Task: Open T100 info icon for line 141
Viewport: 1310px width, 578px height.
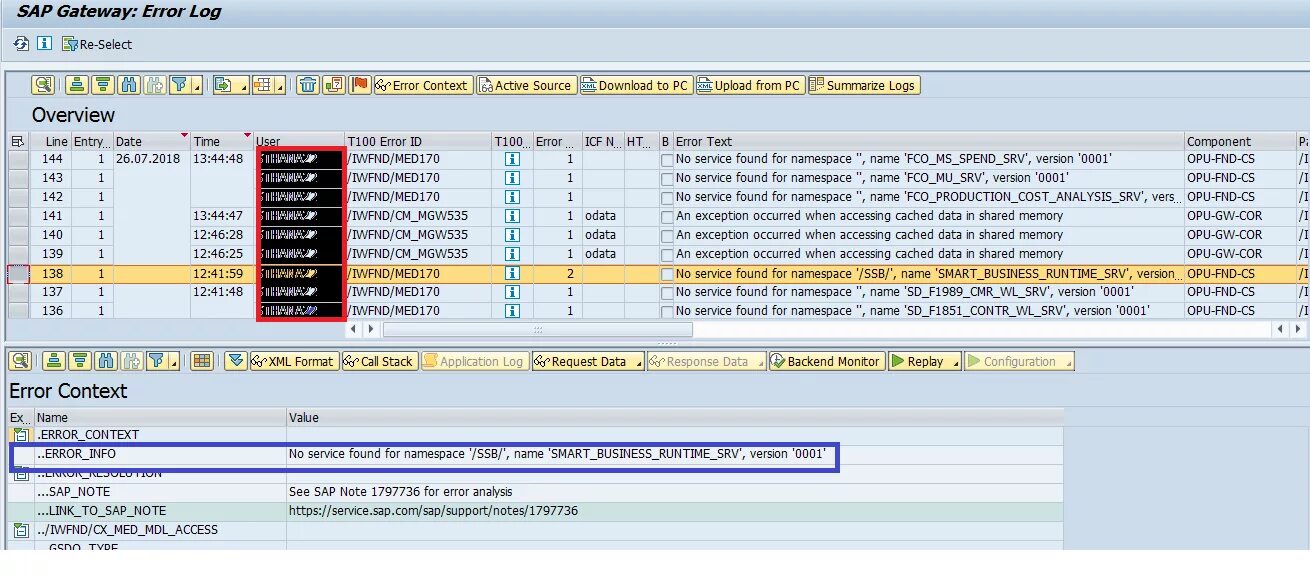Action: coord(512,216)
